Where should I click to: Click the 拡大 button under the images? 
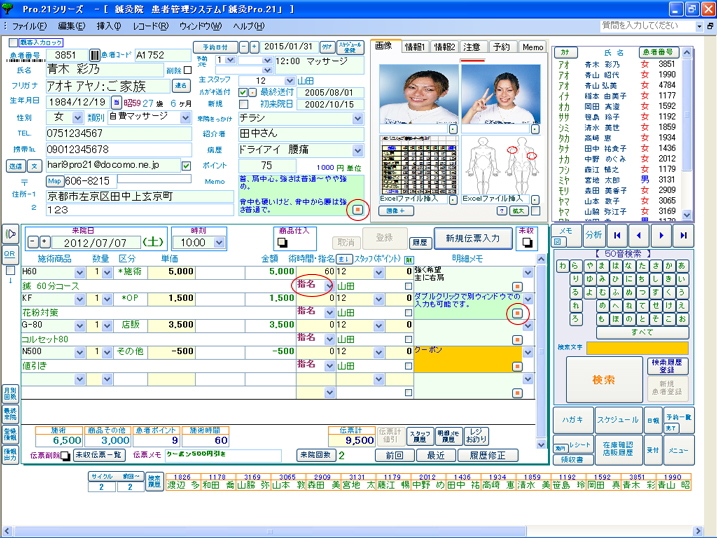pyautogui.click(x=519, y=211)
